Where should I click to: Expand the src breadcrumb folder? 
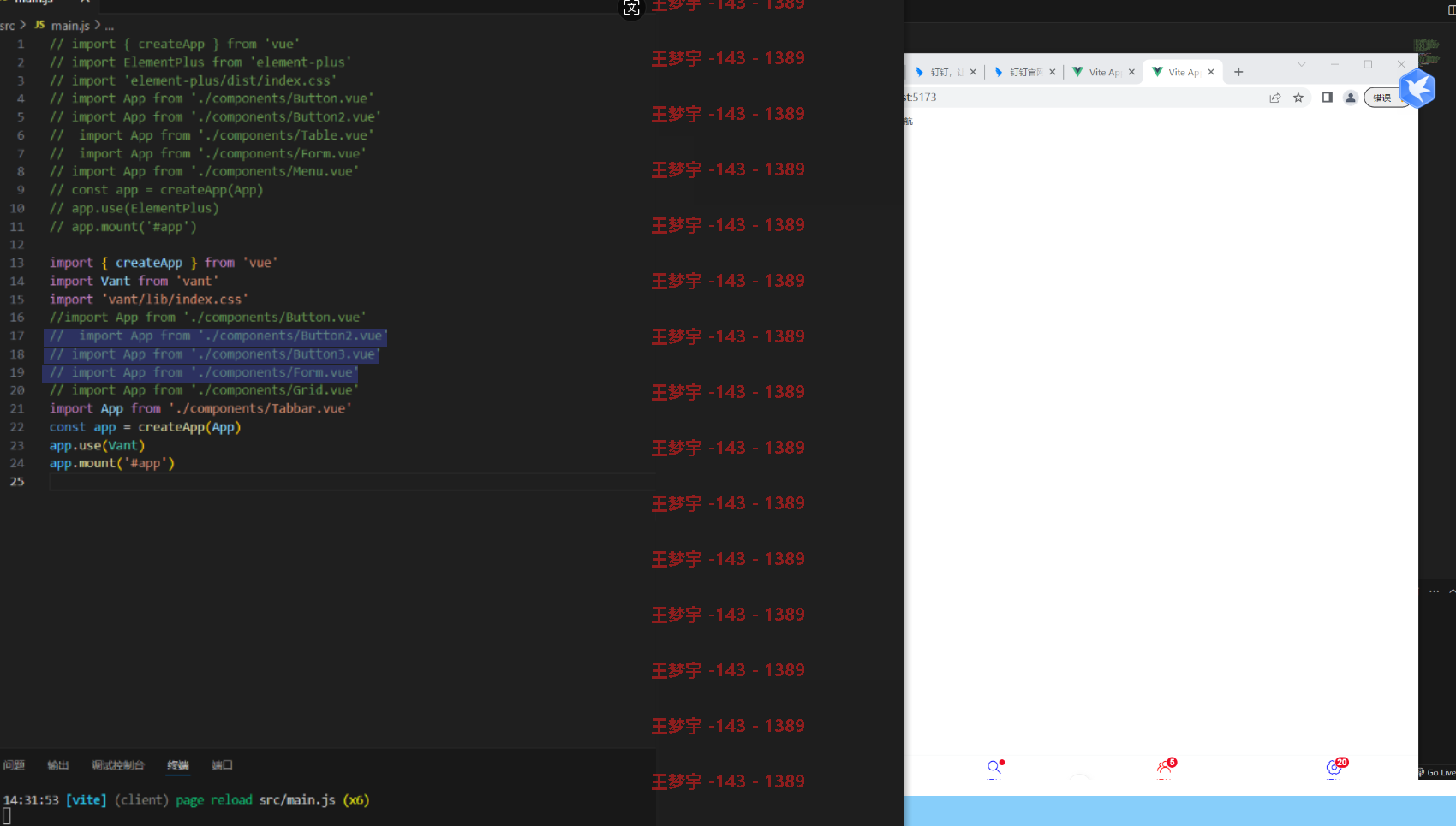(x=8, y=26)
